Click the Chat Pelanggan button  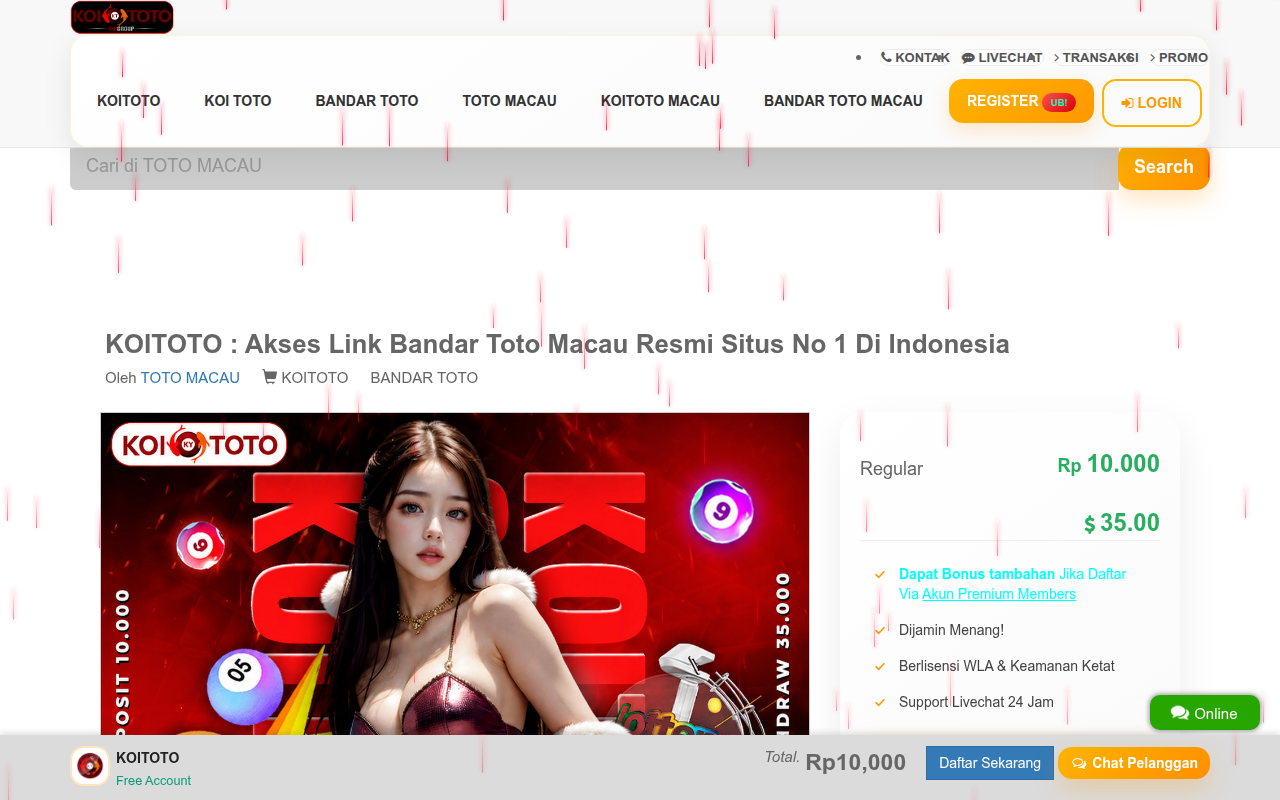point(1134,763)
